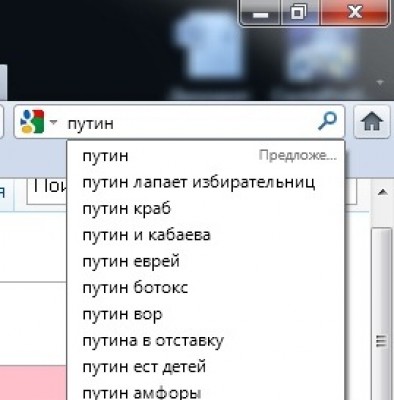Open the browser Home button
This screenshot has height=400, width=394.
pos(372,121)
